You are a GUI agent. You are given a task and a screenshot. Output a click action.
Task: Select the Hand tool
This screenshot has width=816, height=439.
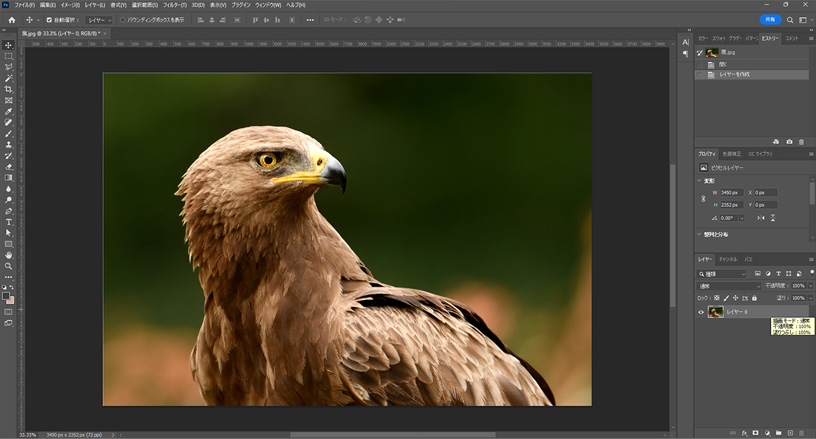[x=8, y=255]
